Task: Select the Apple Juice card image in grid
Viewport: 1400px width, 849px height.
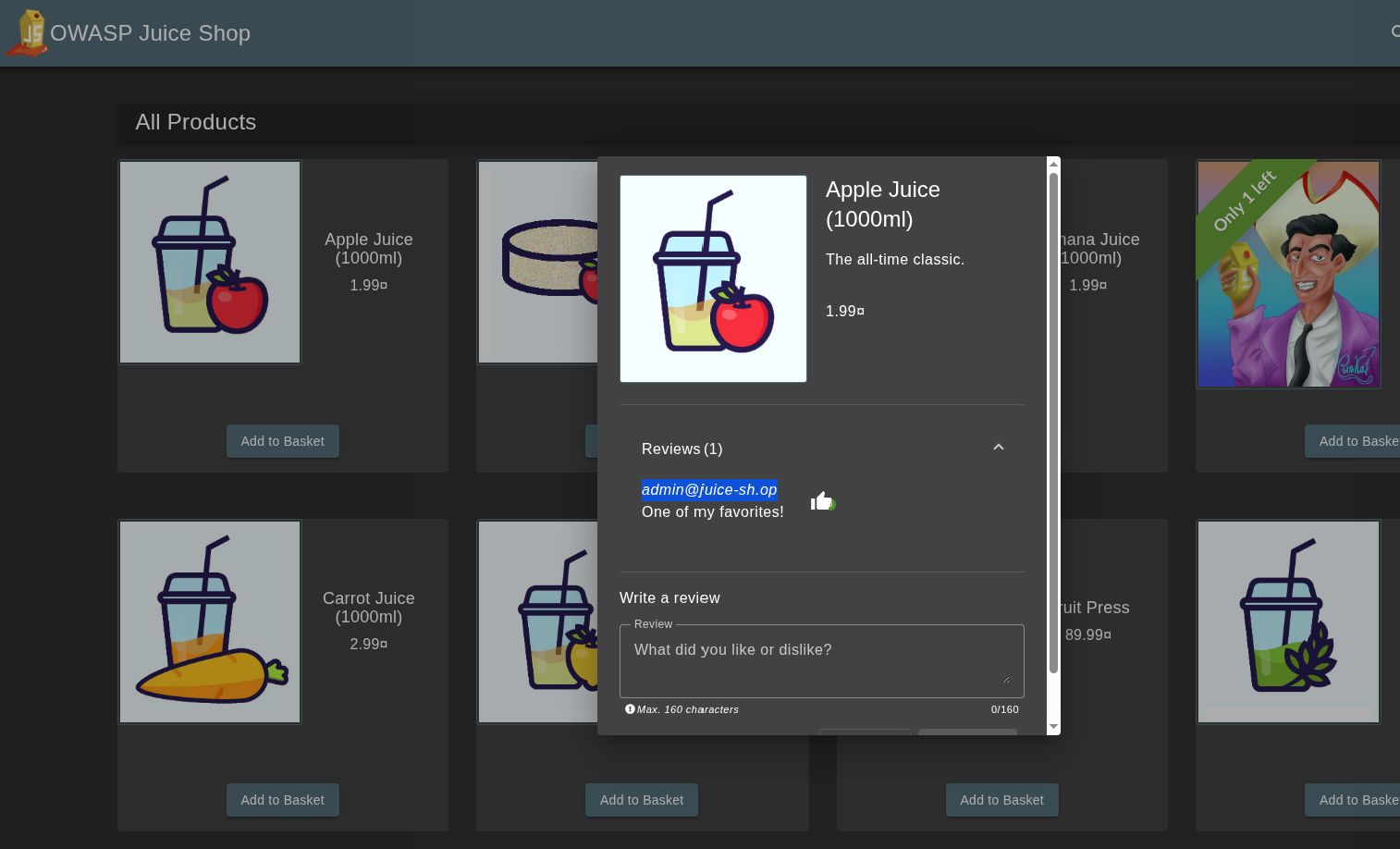Action: coord(210,263)
